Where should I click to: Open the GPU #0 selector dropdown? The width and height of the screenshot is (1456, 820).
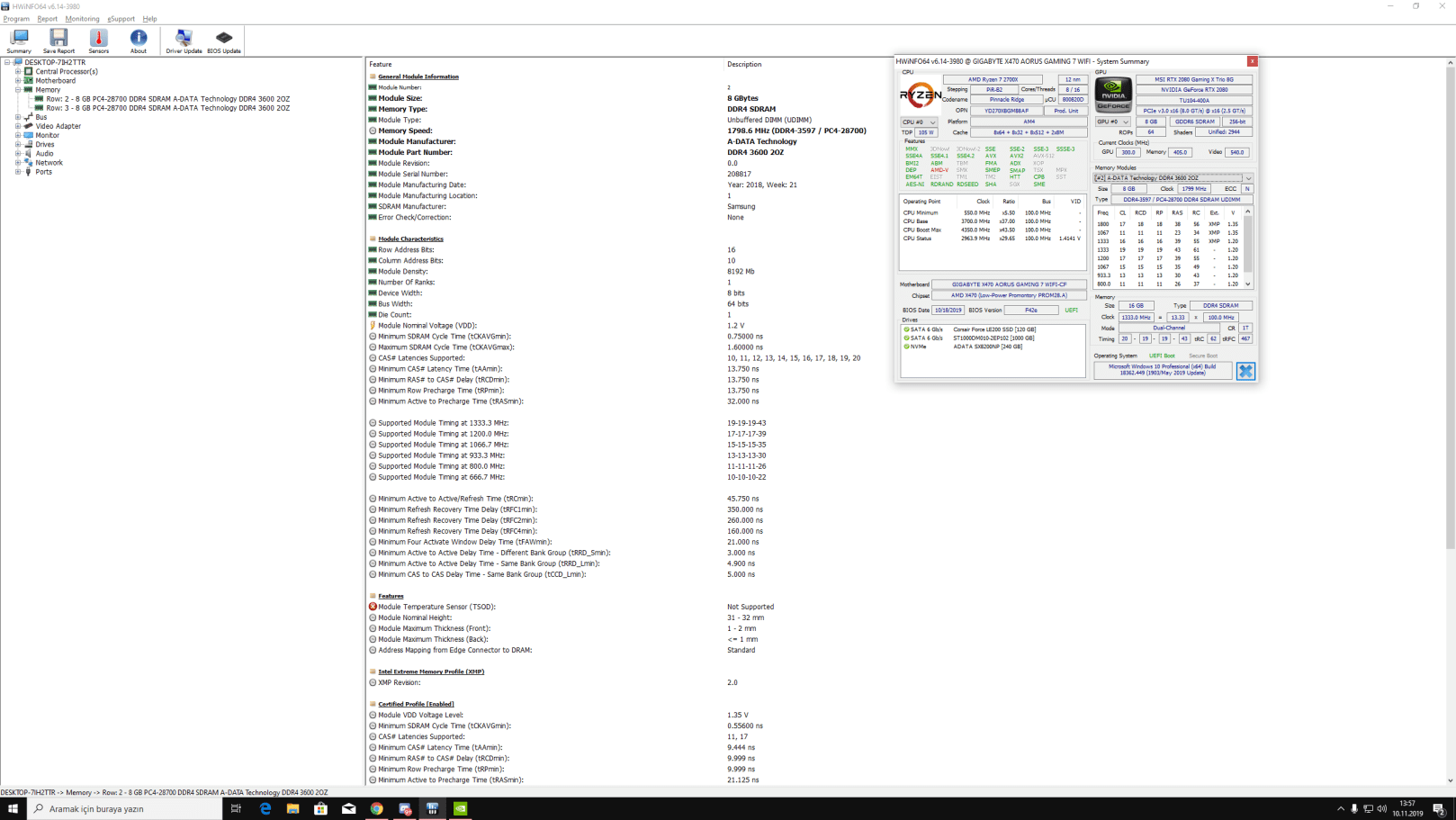pyautogui.click(x=1112, y=122)
